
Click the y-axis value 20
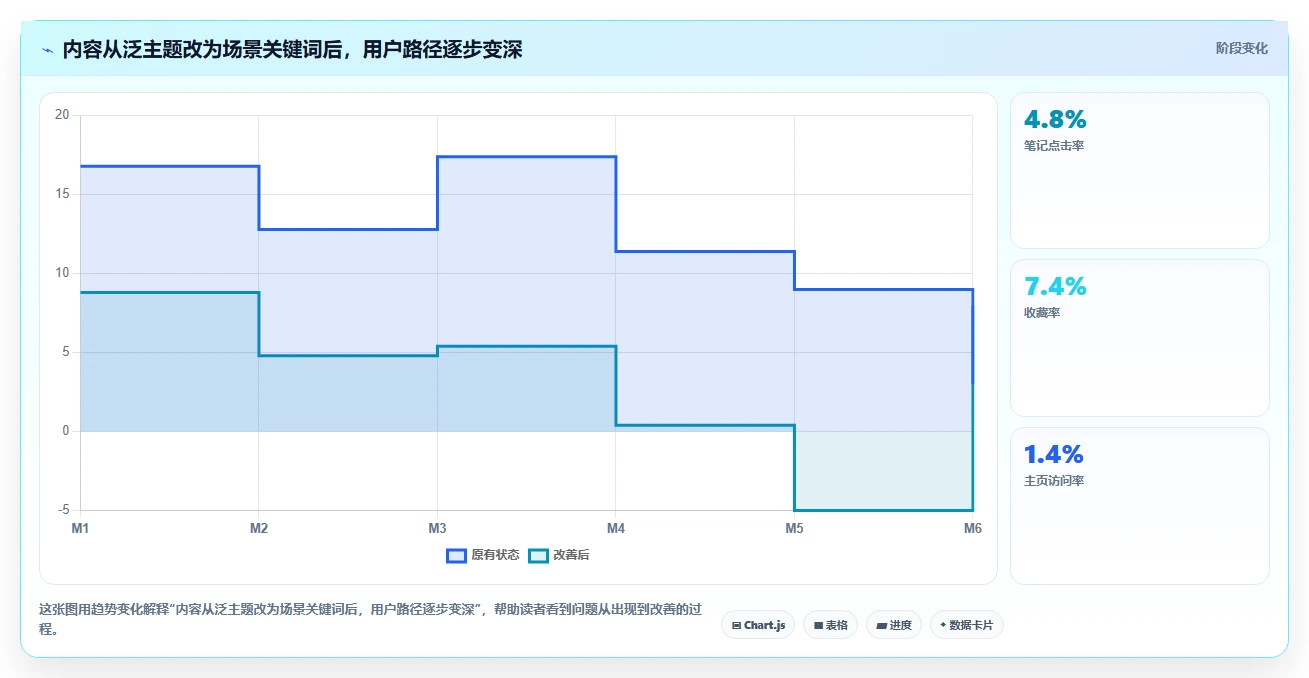pos(62,115)
